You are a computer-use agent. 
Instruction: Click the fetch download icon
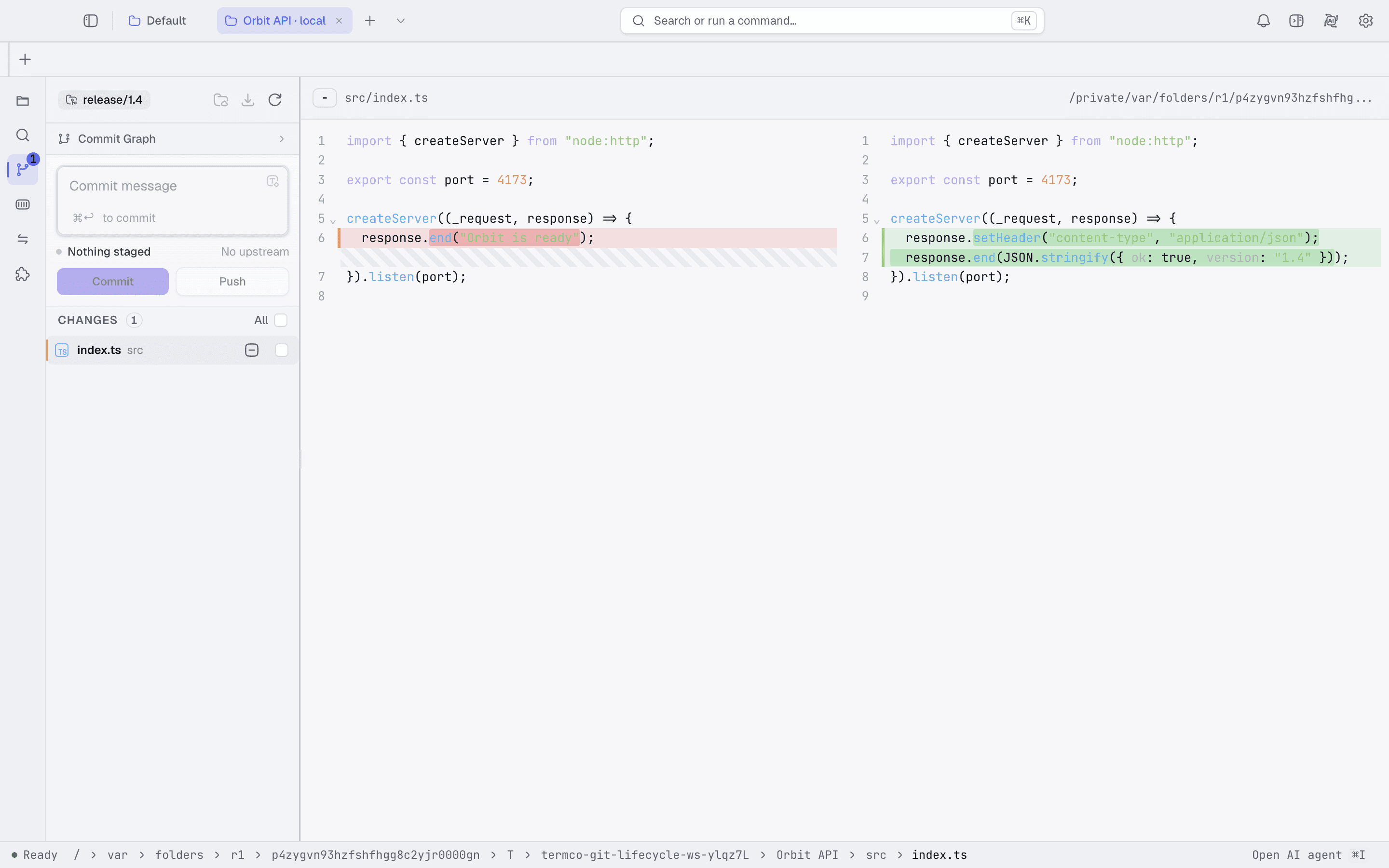point(248,100)
